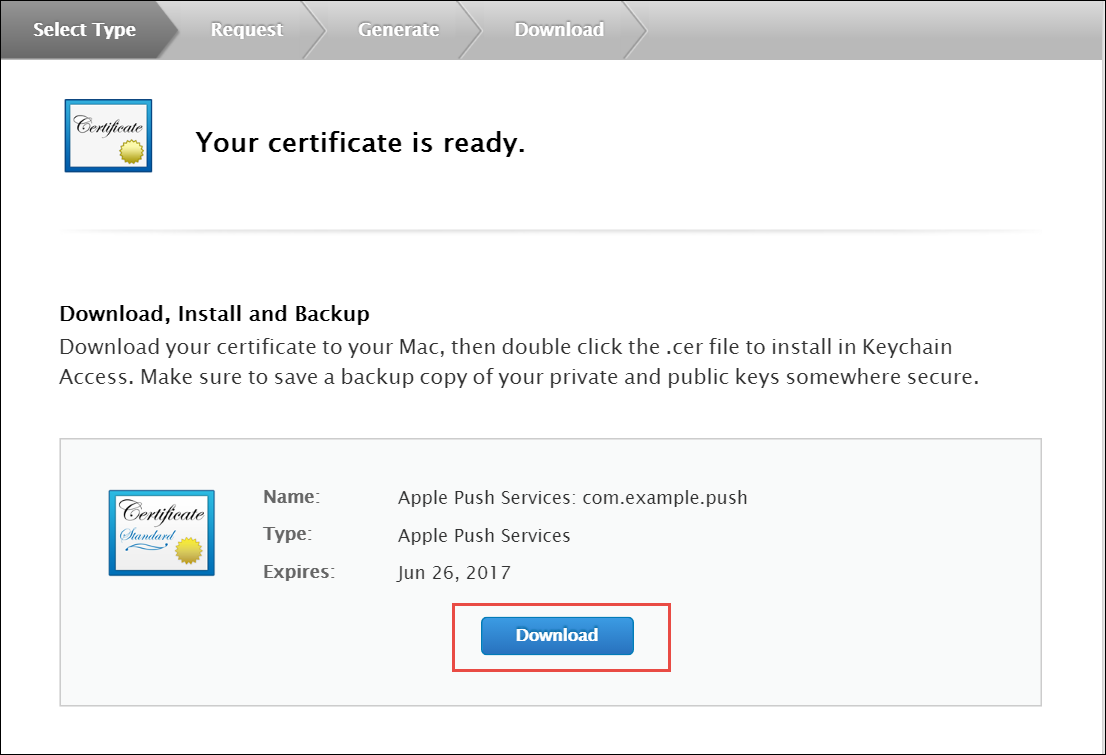Click the "Name:" field label
The width and height of the screenshot is (1106, 755).
[x=291, y=497]
